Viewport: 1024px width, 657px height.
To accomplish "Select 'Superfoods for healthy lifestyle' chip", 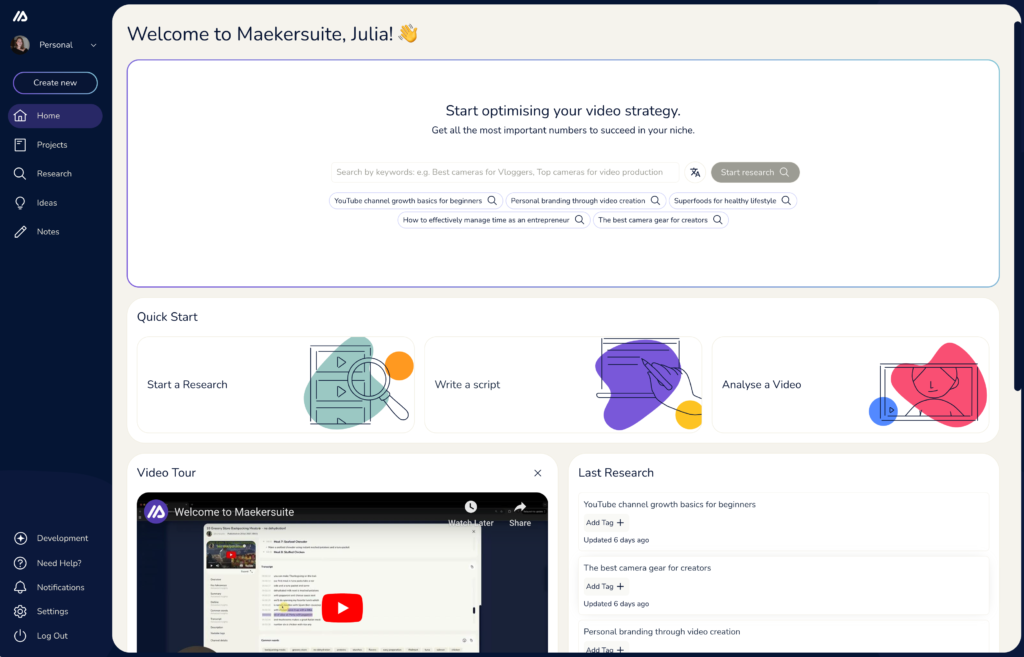I will pos(733,200).
